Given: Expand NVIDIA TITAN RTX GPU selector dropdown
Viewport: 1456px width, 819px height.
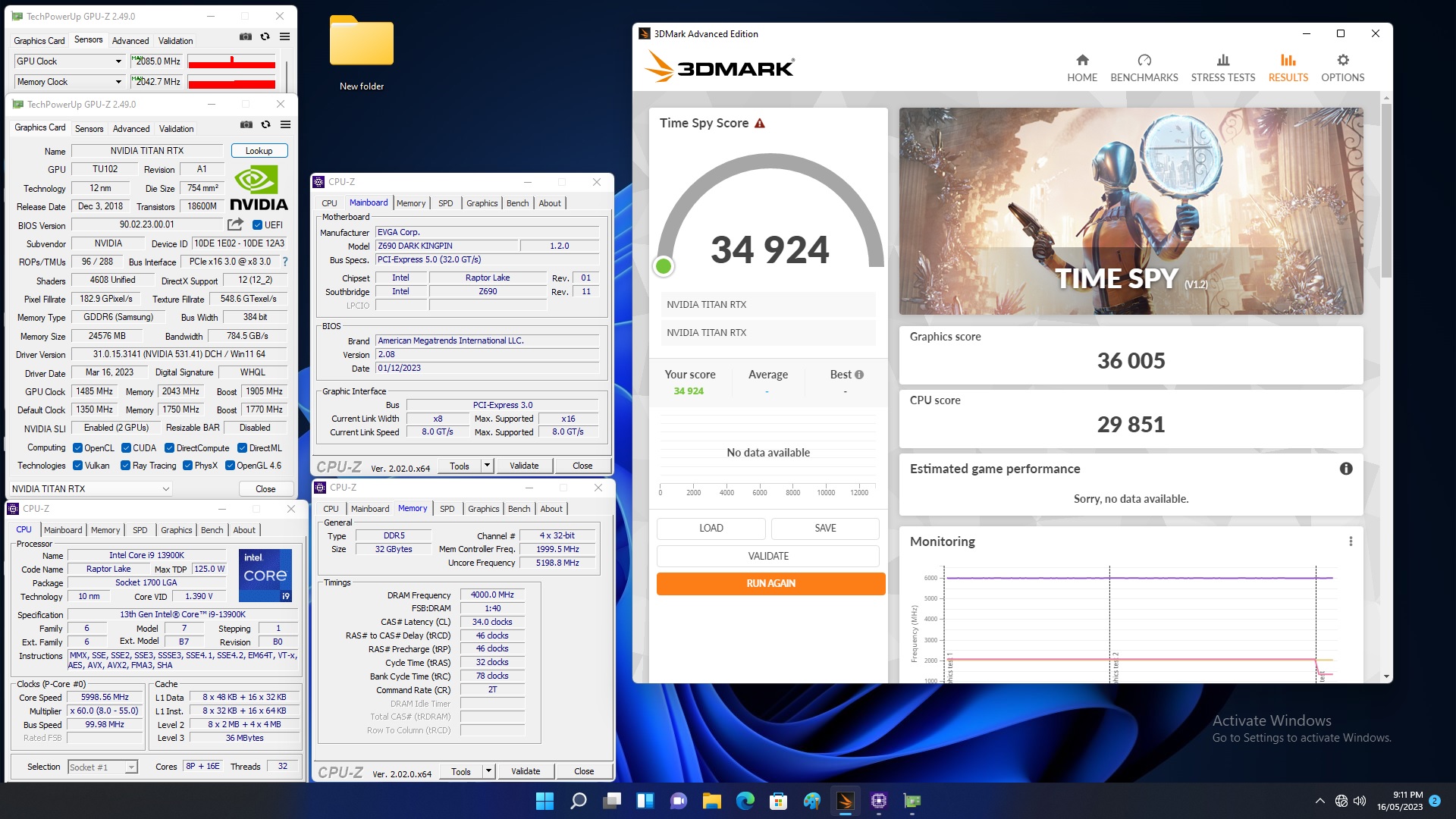Looking at the screenshot, I should 165,489.
